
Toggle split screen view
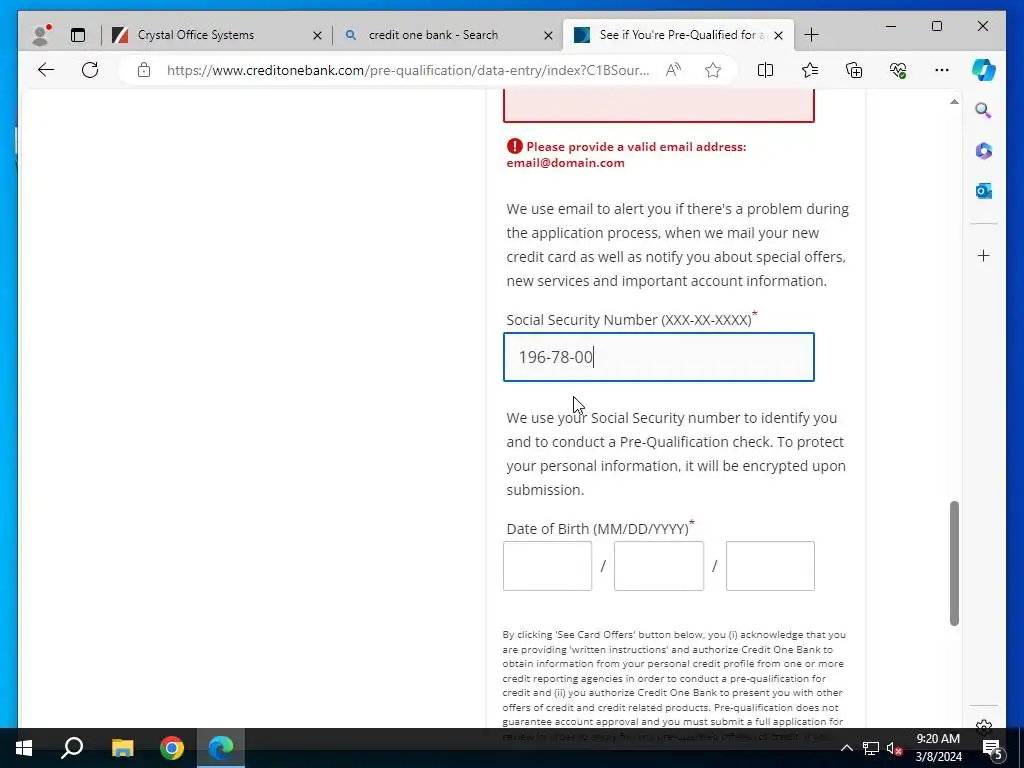tap(765, 70)
